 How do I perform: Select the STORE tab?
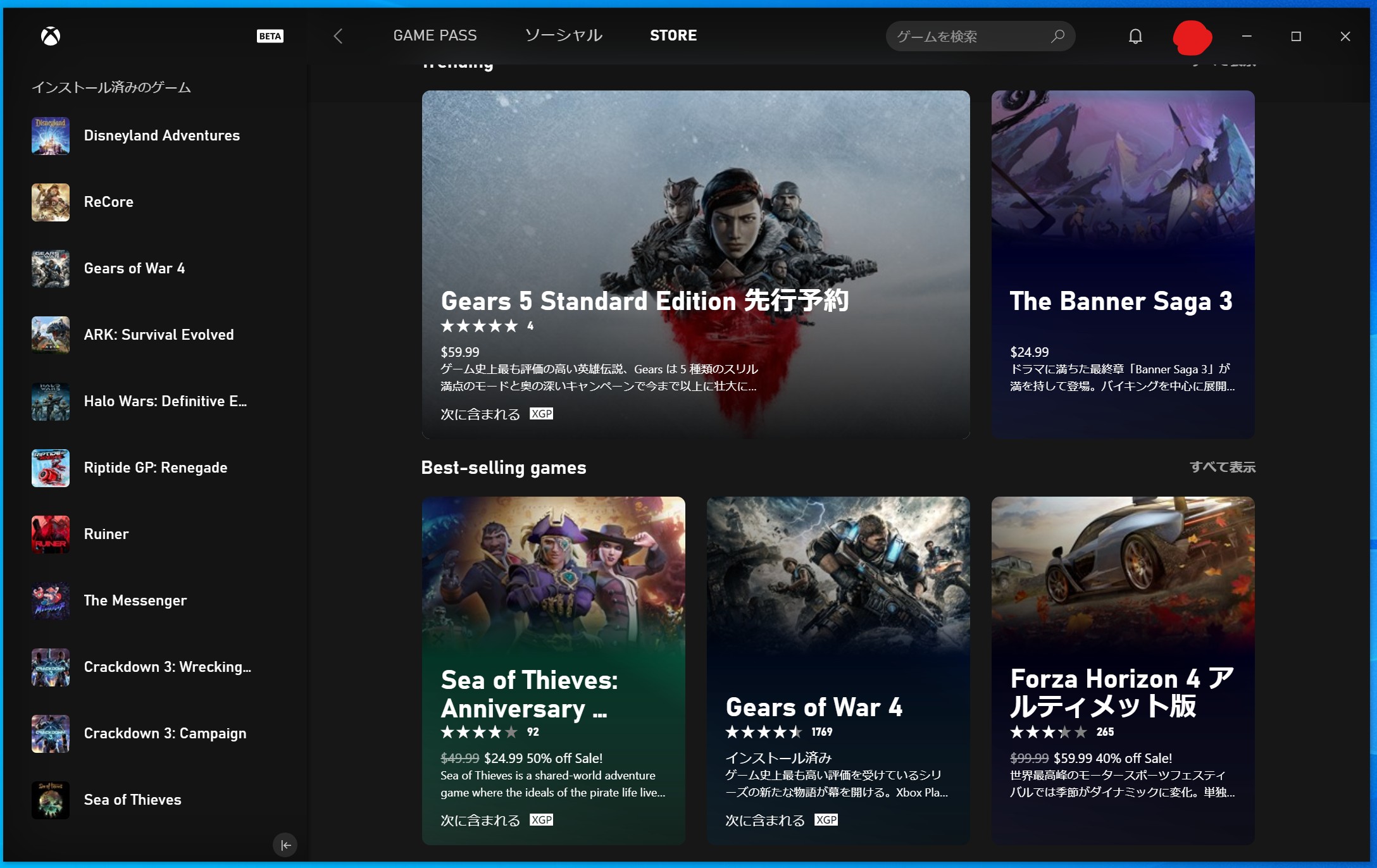coord(673,35)
